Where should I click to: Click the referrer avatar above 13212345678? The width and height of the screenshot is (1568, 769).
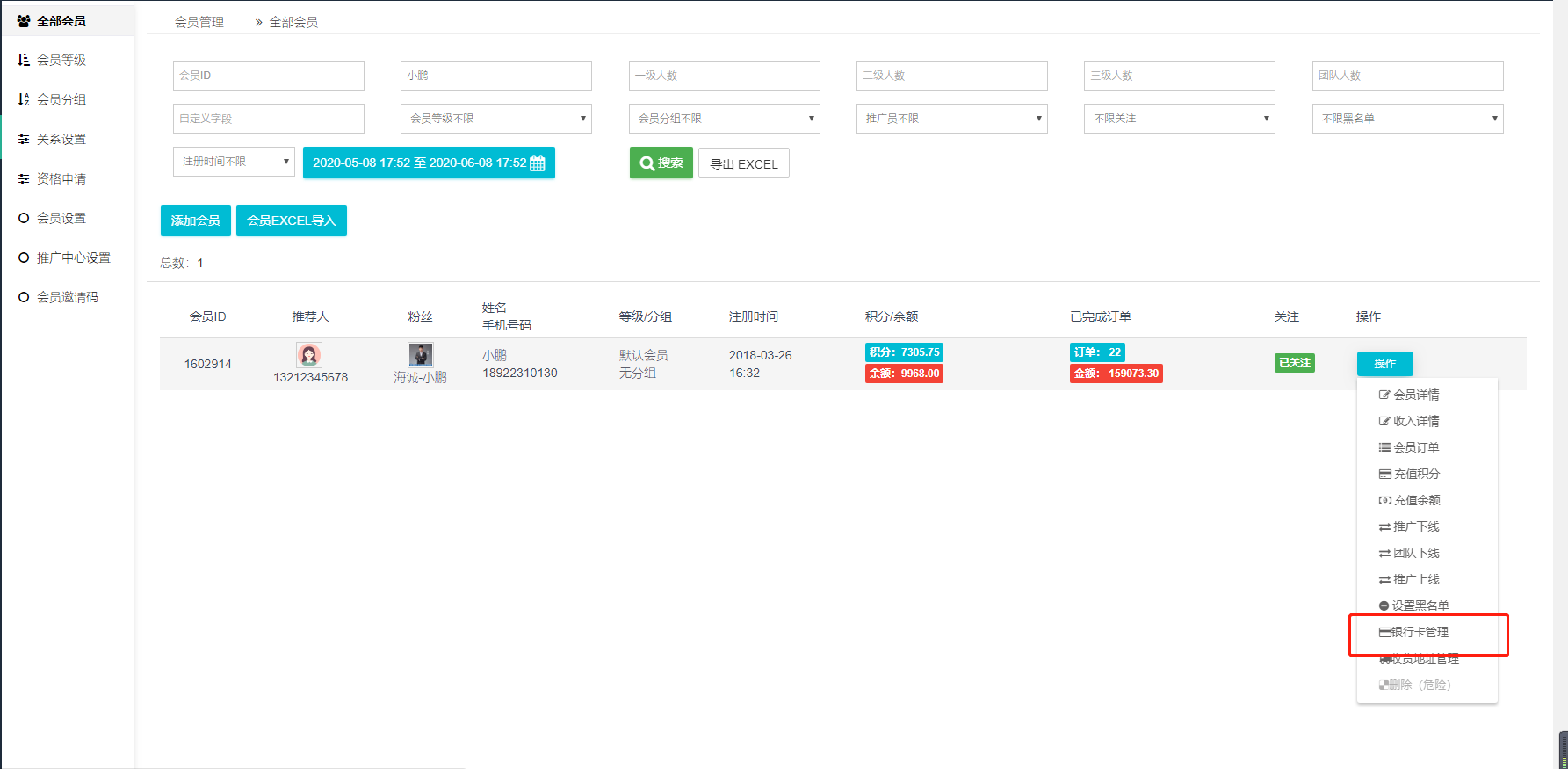[x=309, y=355]
